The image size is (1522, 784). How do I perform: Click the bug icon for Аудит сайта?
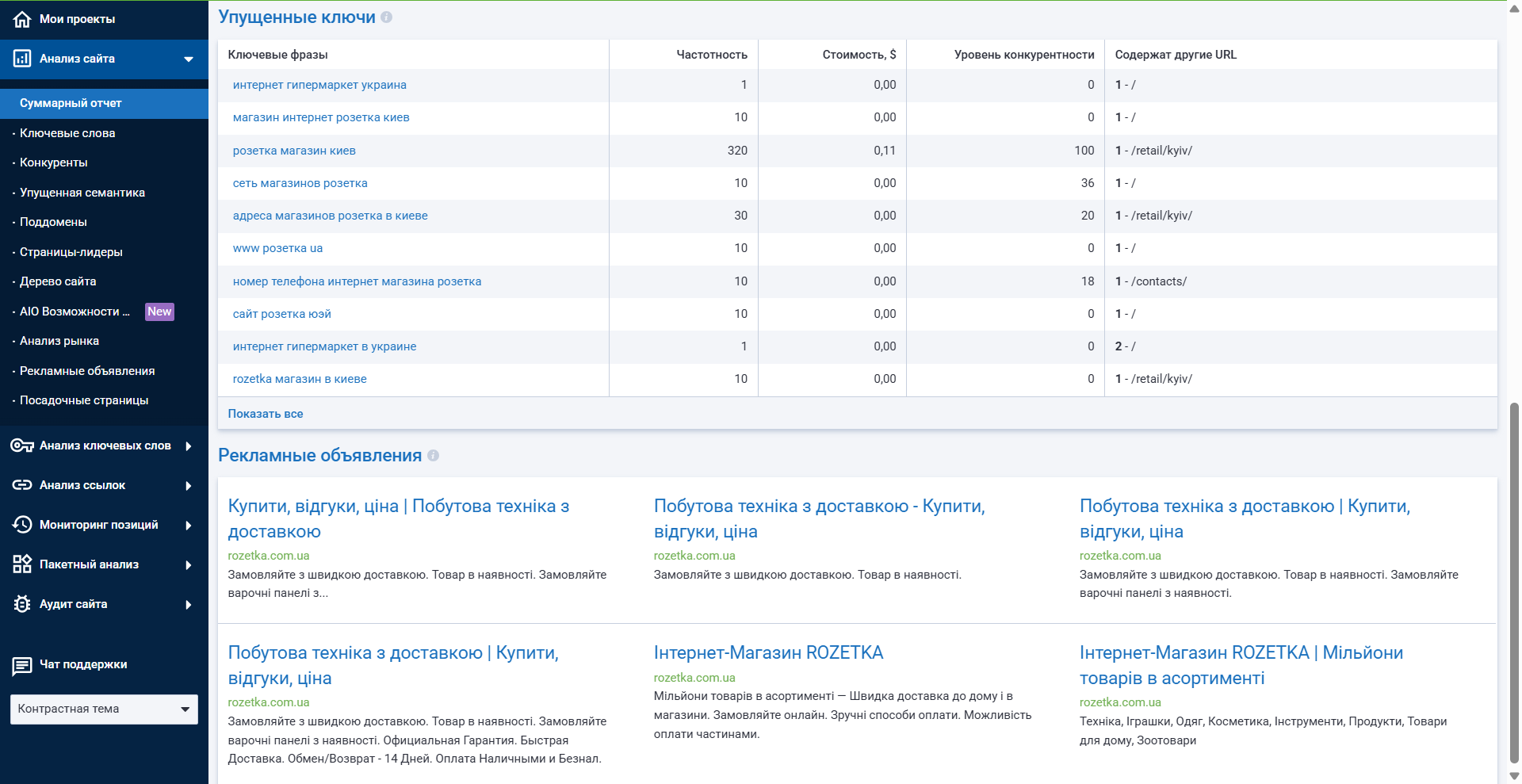pyautogui.click(x=22, y=604)
